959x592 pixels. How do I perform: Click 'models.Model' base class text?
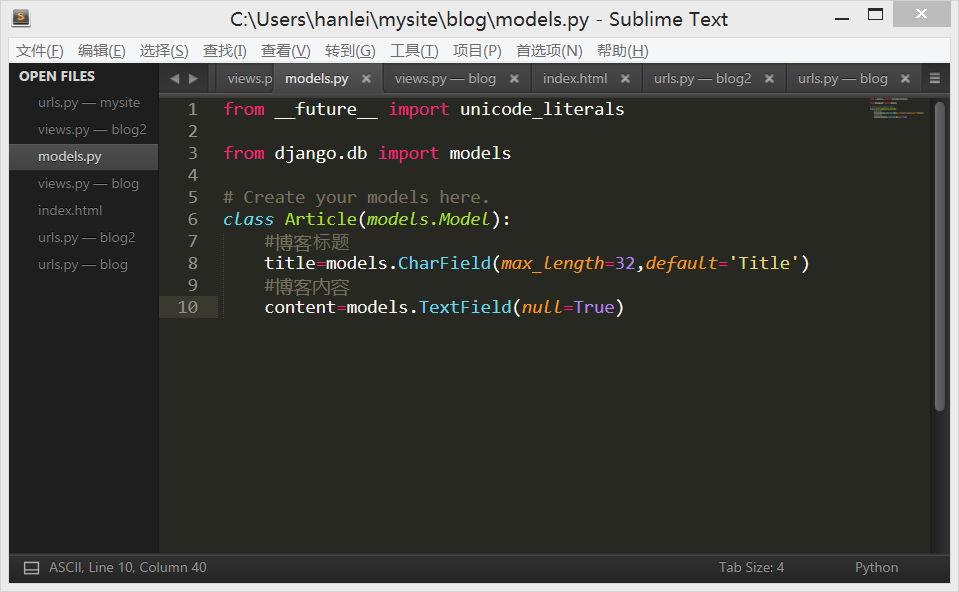point(429,220)
